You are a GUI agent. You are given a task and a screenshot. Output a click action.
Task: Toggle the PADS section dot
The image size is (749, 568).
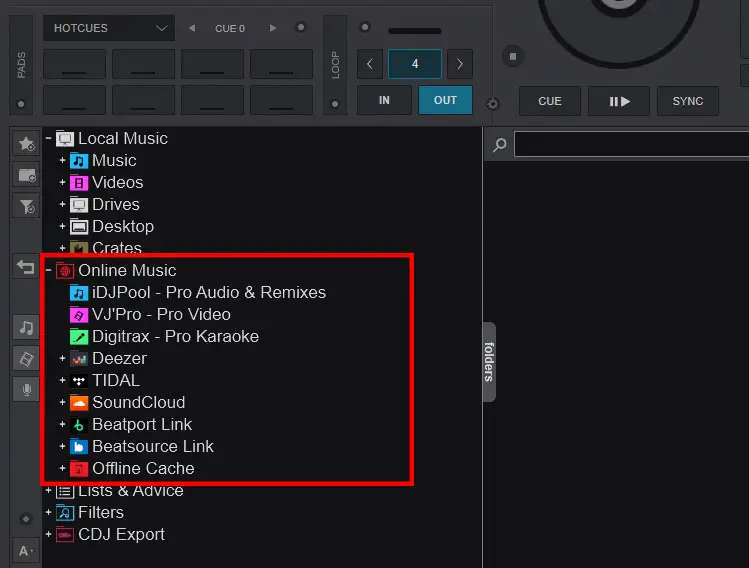pyautogui.click(x=21, y=104)
